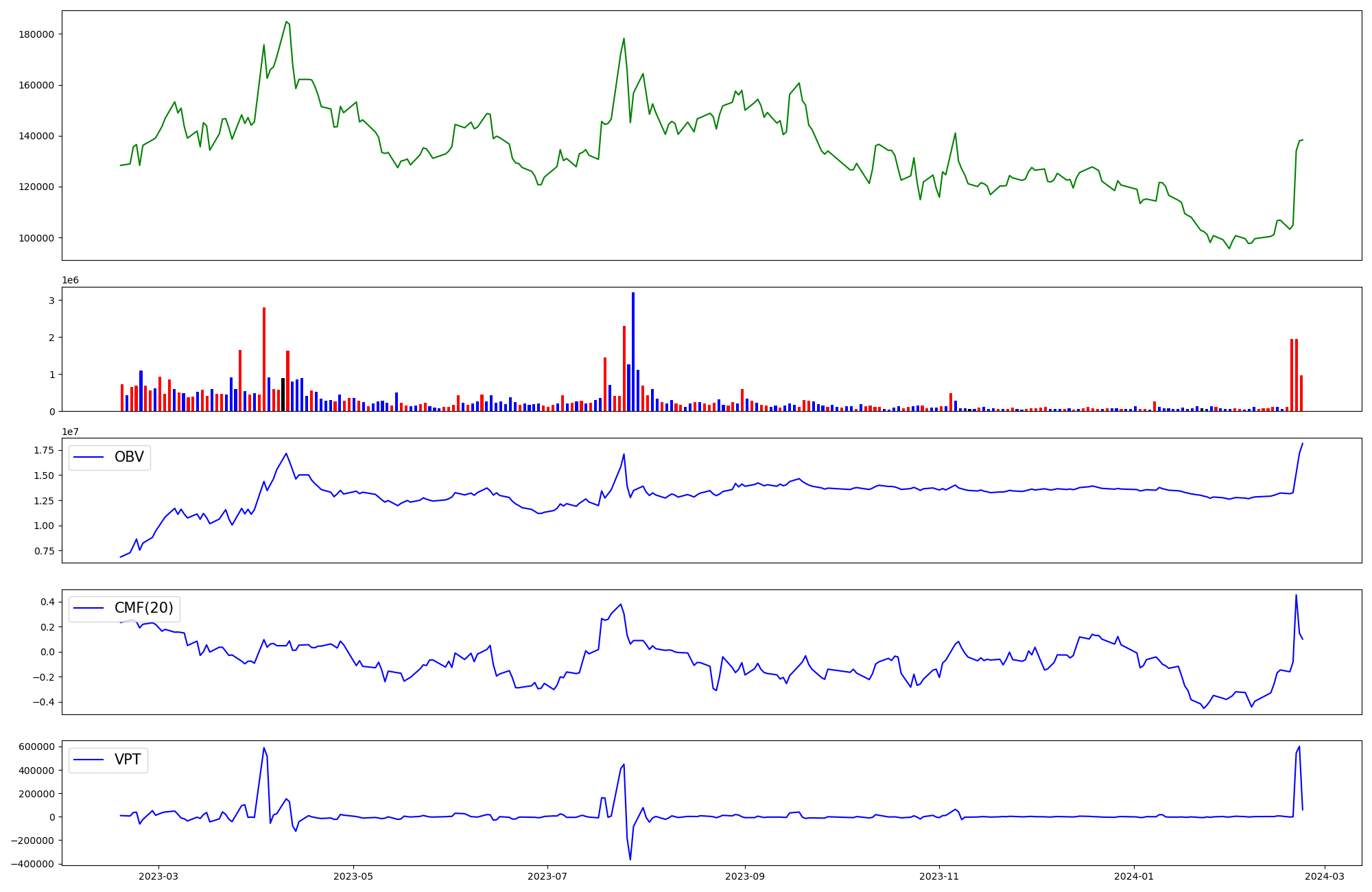Click the 1e6 volume scale label

tap(70, 281)
